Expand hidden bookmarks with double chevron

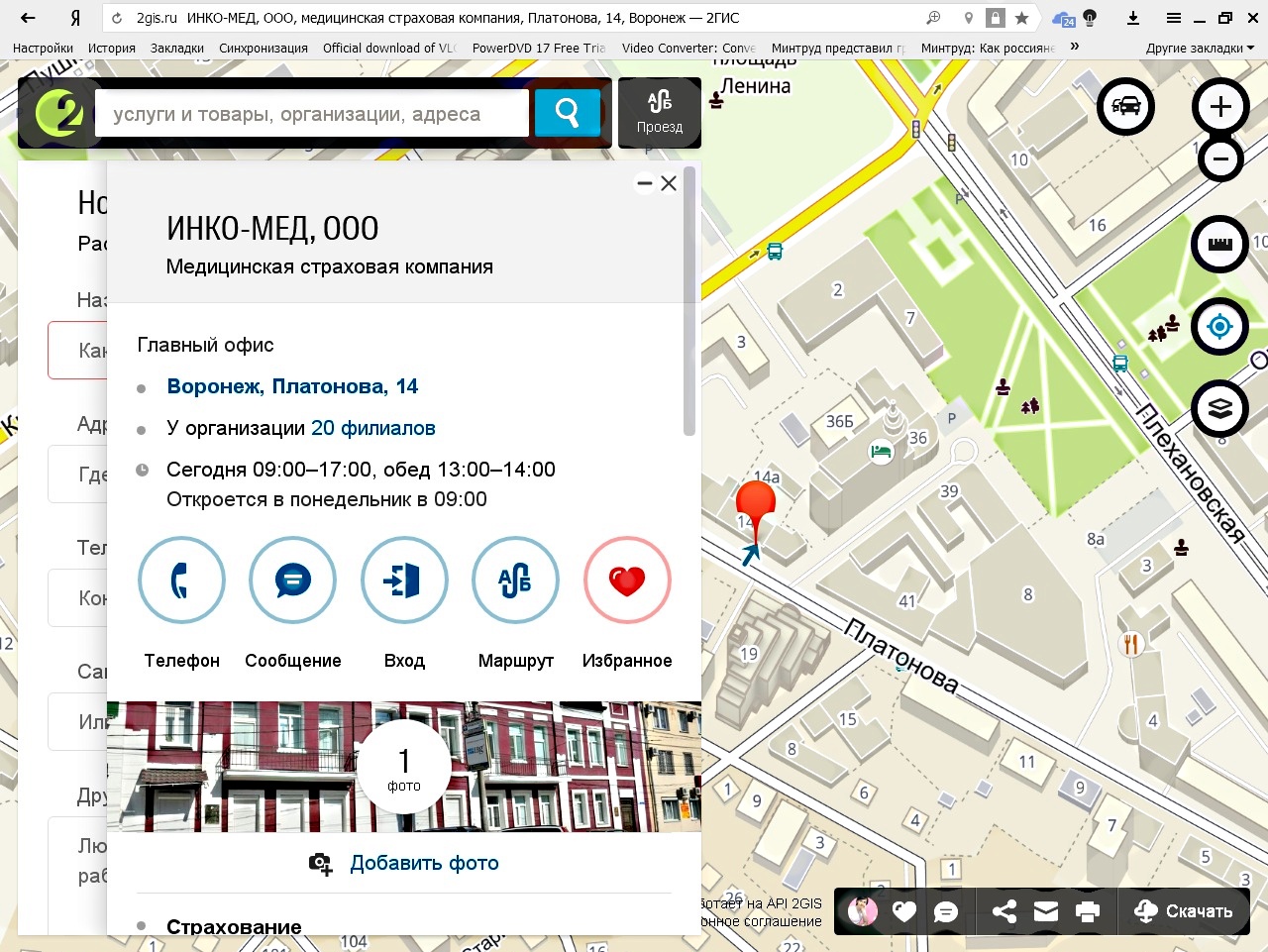pos(1075,47)
